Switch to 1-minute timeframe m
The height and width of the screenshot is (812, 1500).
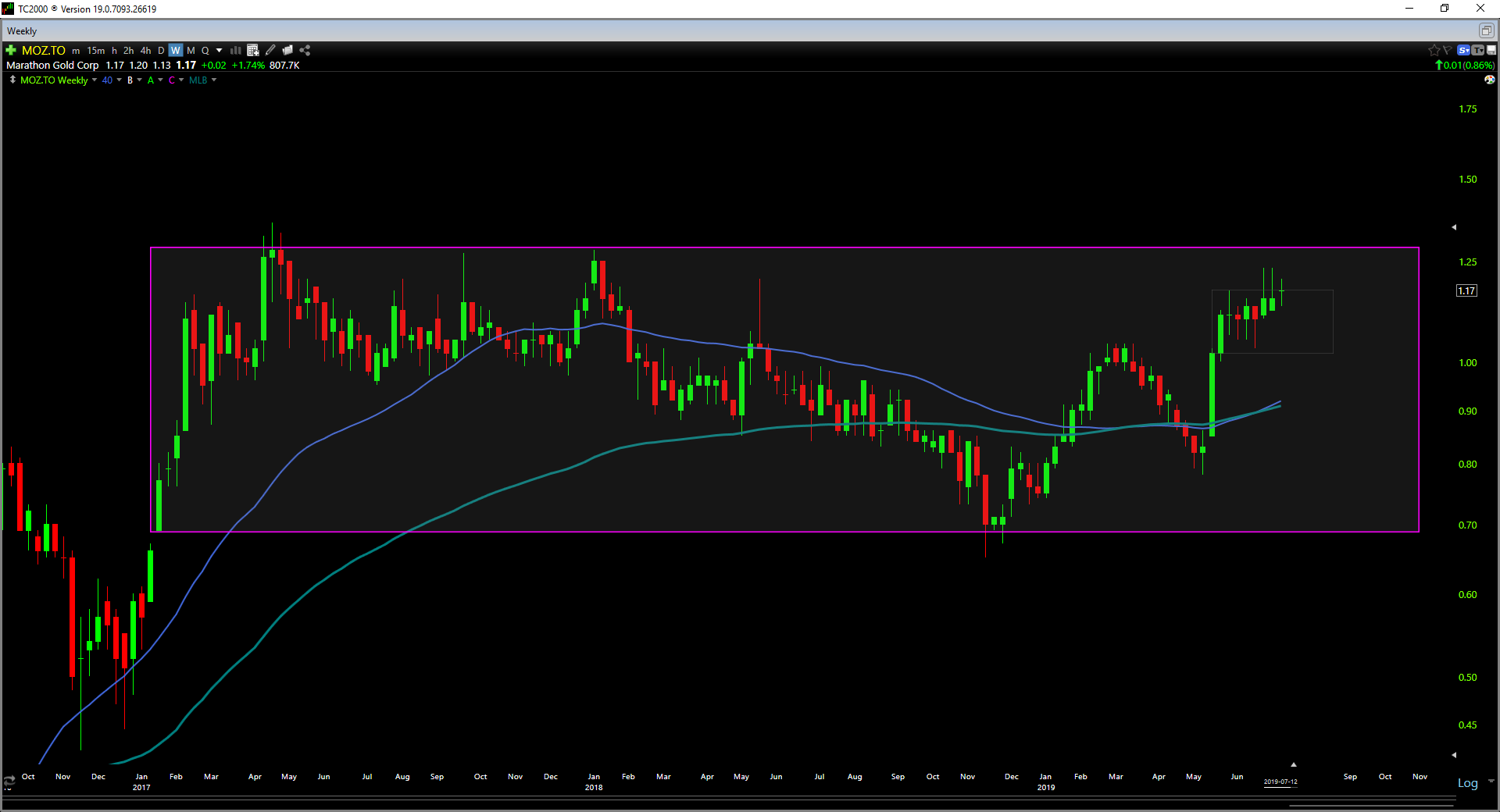(76, 51)
